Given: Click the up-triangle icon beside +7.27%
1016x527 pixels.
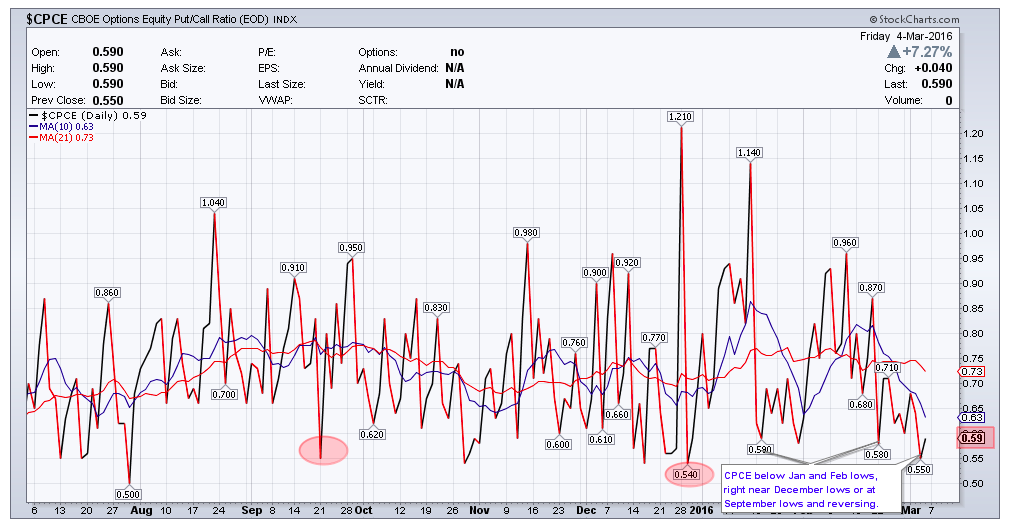Looking at the screenshot, I should tap(894, 52).
